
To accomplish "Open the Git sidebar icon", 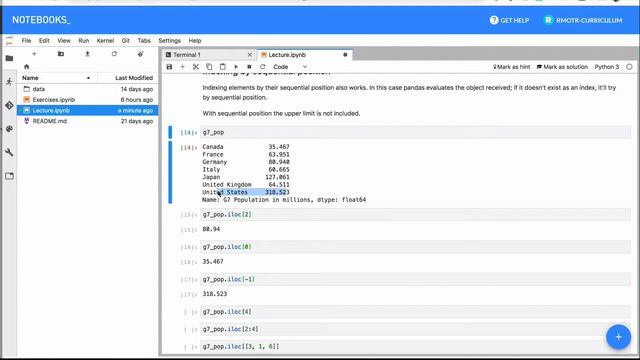I will [x=9, y=105].
